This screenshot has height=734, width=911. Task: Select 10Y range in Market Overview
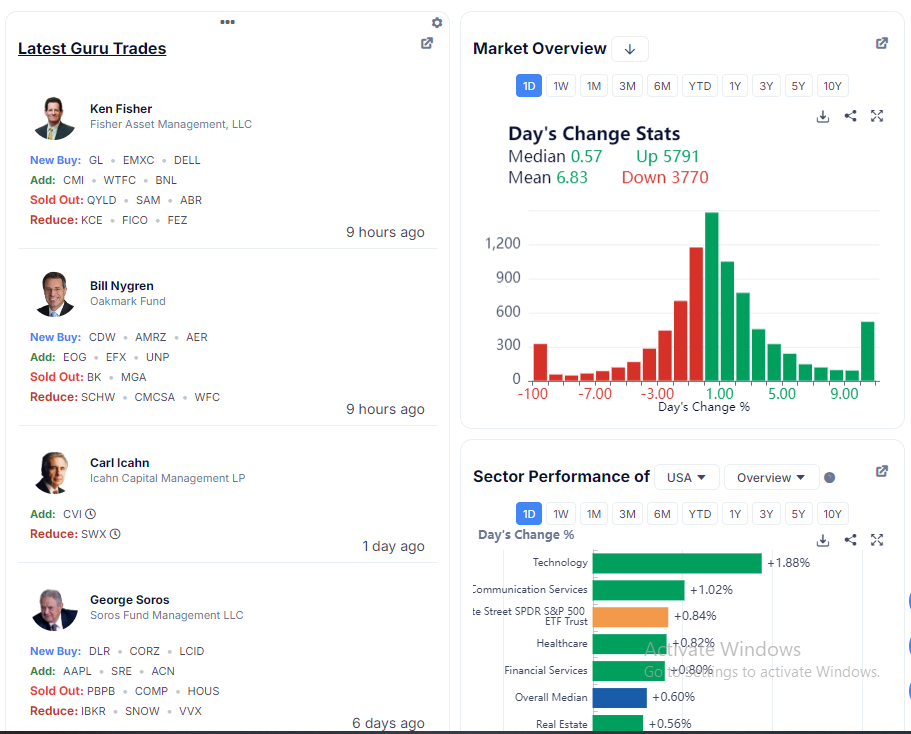point(833,86)
